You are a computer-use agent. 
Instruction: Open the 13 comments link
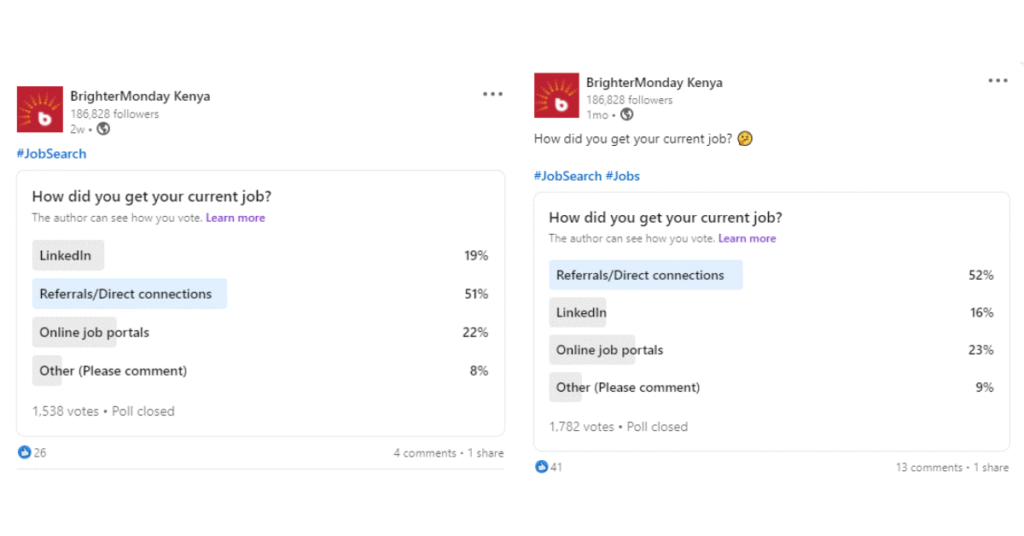(929, 467)
